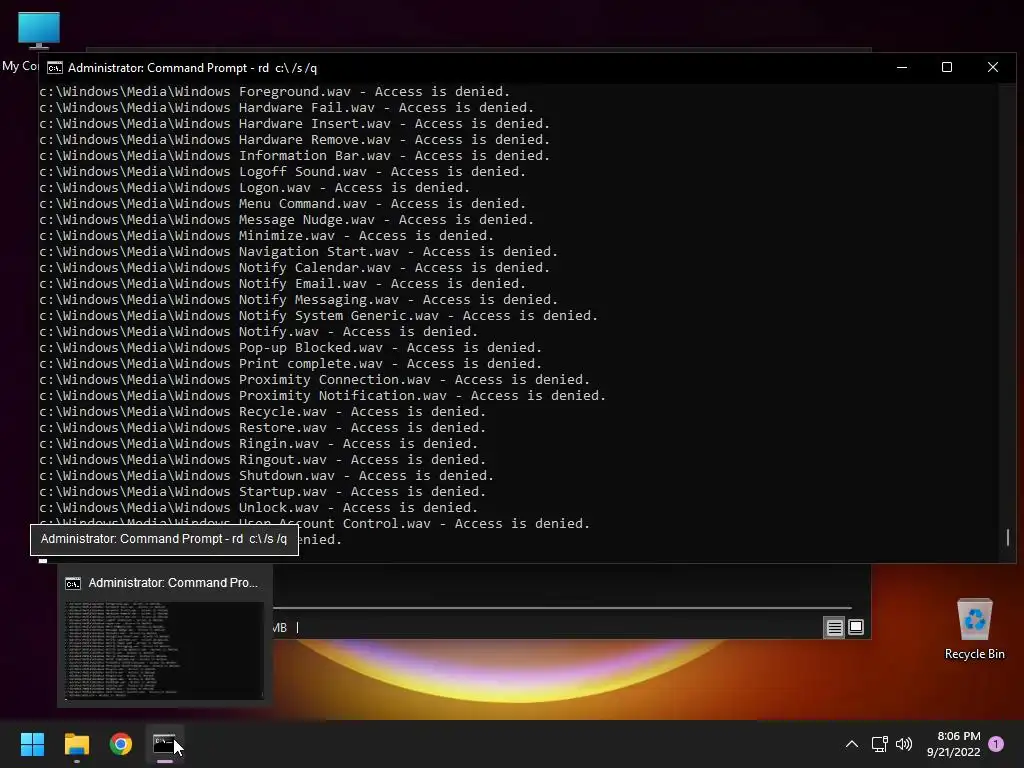Open the network status tray icon
This screenshot has height=768, width=1024.
pyautogui.click(x=879, y=744)
